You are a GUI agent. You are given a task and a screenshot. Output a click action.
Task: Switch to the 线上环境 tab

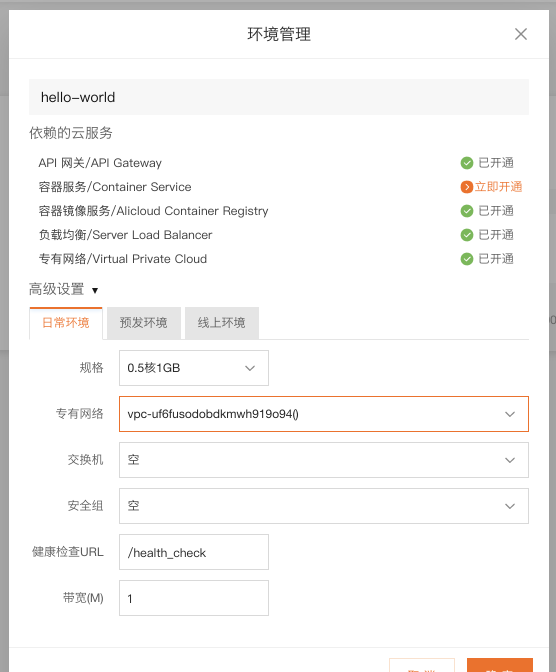[x=222, y=323]
